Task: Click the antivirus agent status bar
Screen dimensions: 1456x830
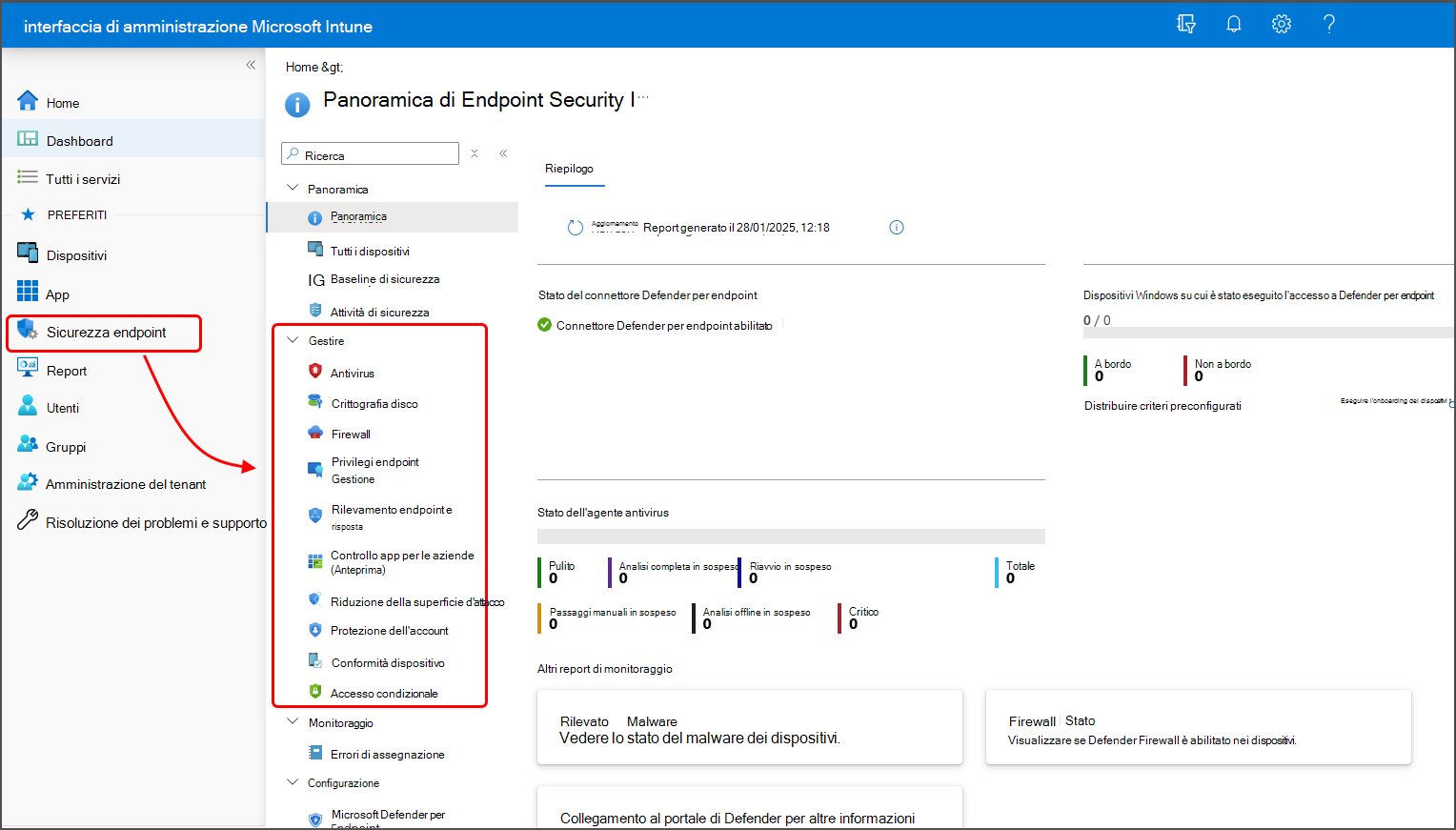Action: click(x=791, y=536)
